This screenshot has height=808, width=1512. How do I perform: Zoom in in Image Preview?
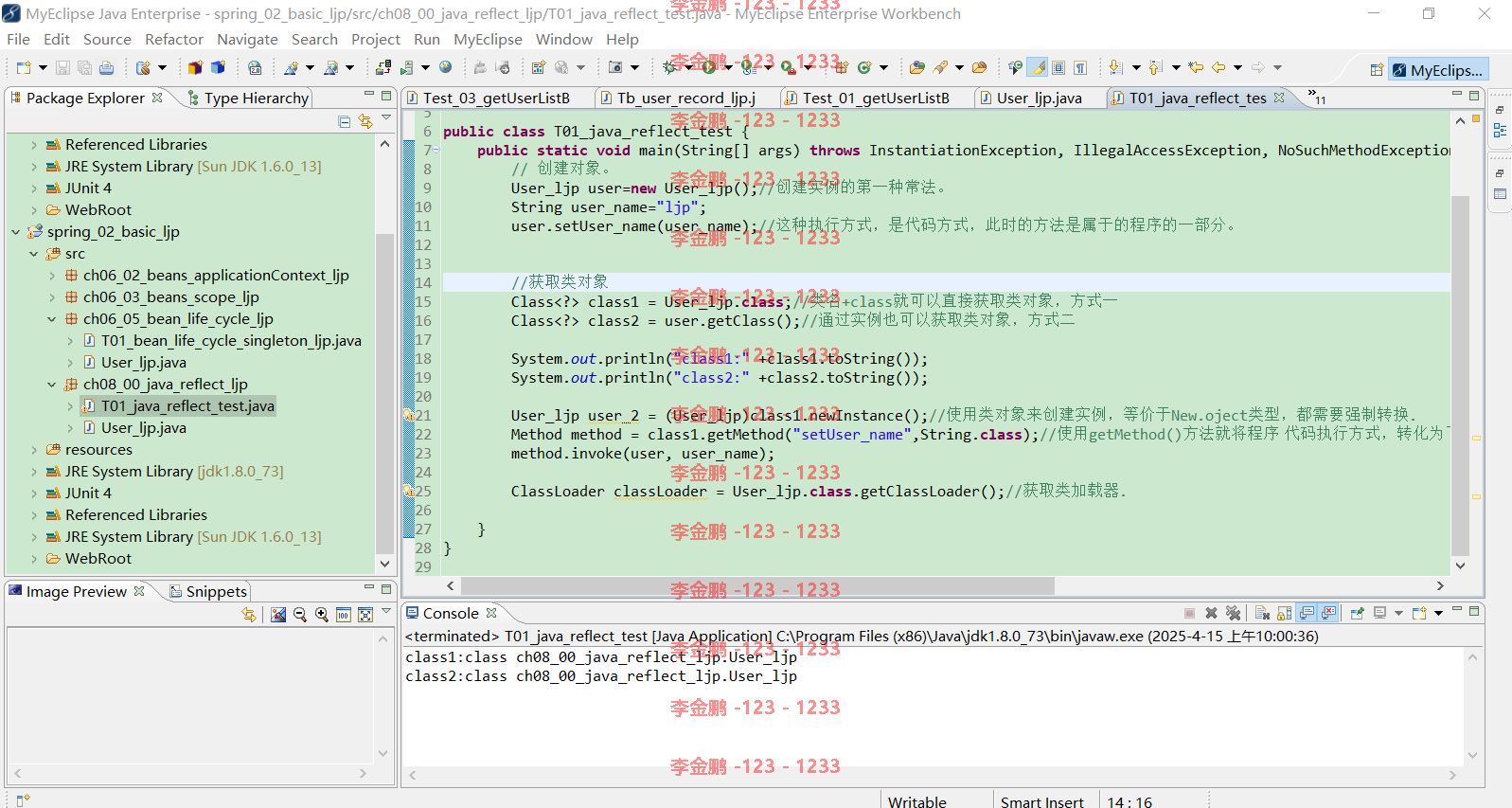[x=322, y=615]
